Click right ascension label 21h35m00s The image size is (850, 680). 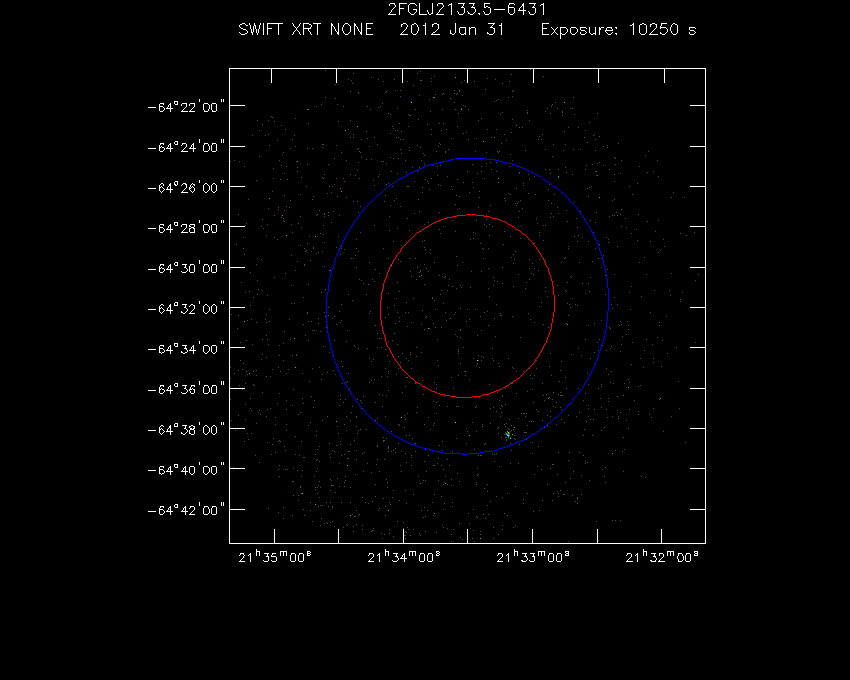tap(275, 557)
